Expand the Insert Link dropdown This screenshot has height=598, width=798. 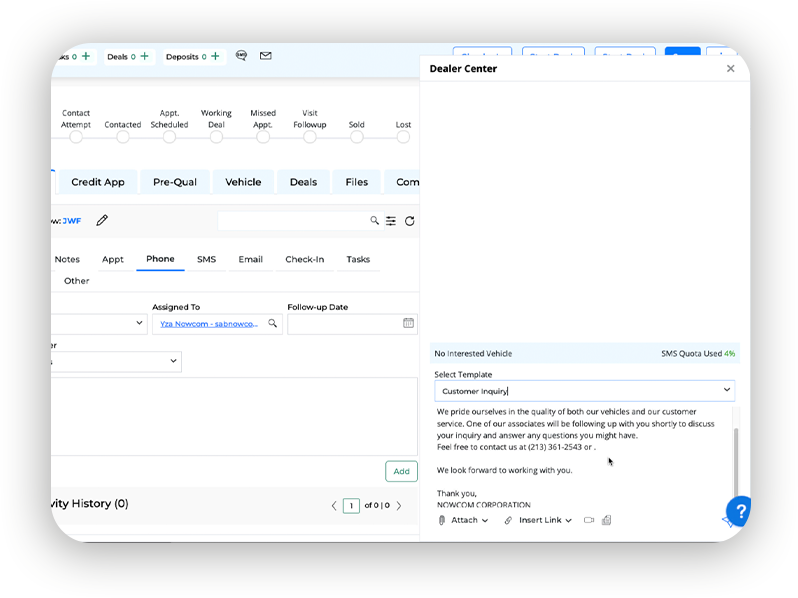(538, 520)
